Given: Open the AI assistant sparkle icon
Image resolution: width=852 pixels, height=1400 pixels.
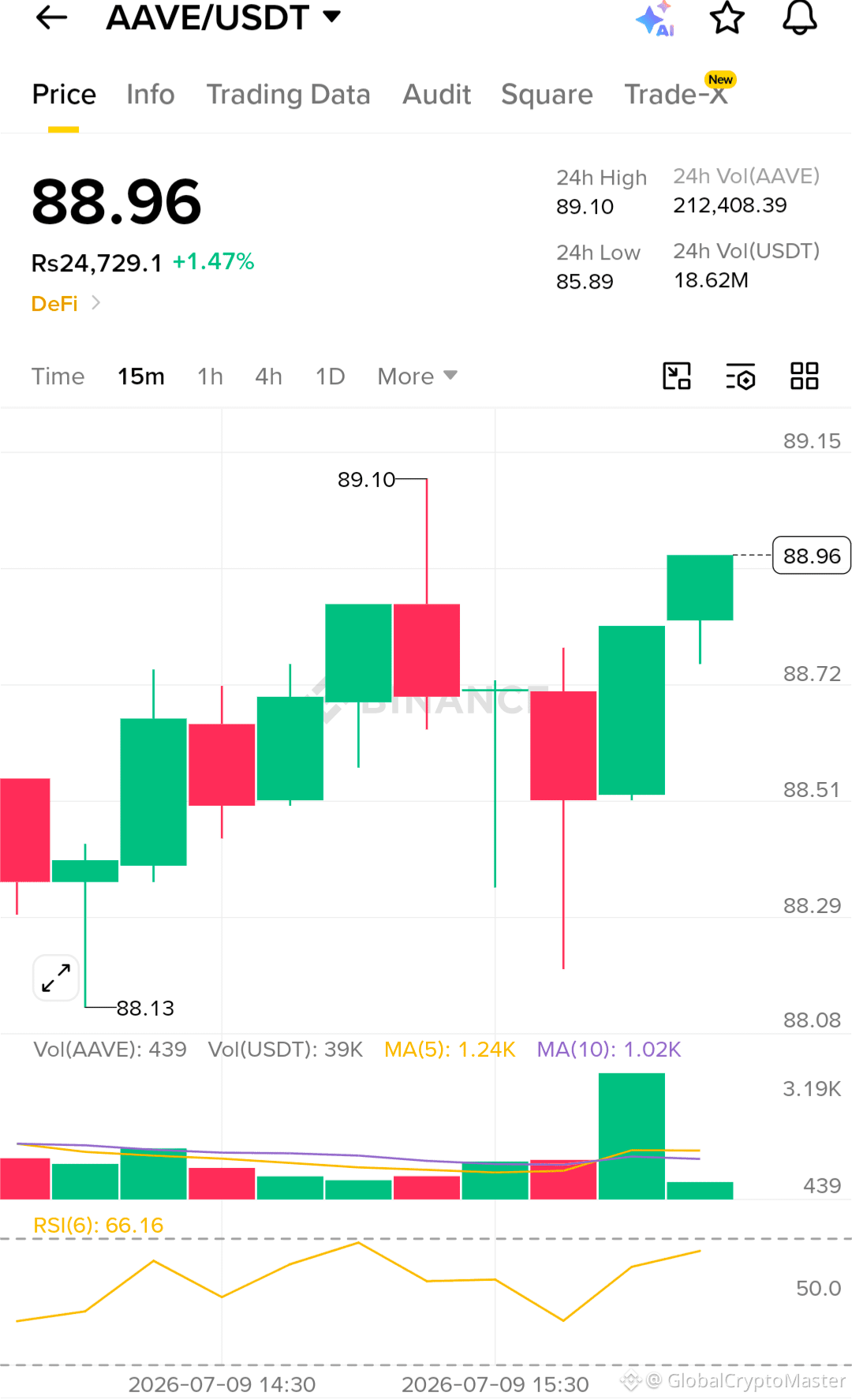Looking at the screenshot, I should pos(655,18).
